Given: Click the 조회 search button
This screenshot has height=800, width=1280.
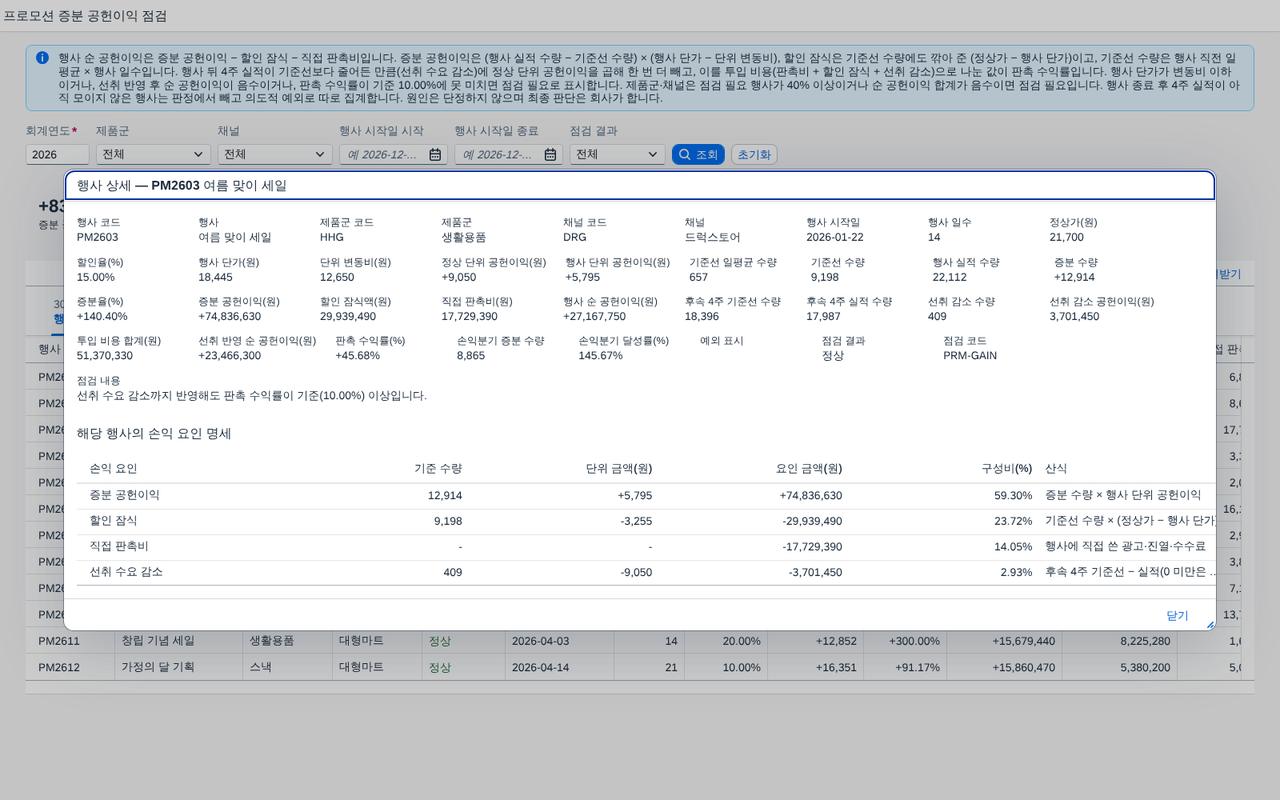Looking at the screenshot, I should [698, 155].
